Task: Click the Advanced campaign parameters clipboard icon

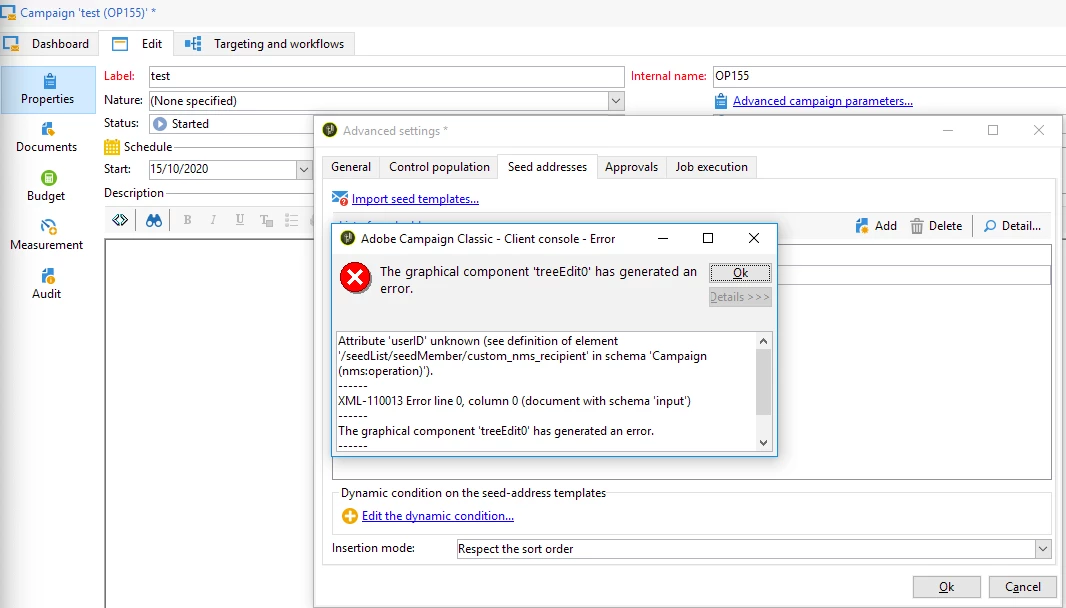Action: click(721, 101)
